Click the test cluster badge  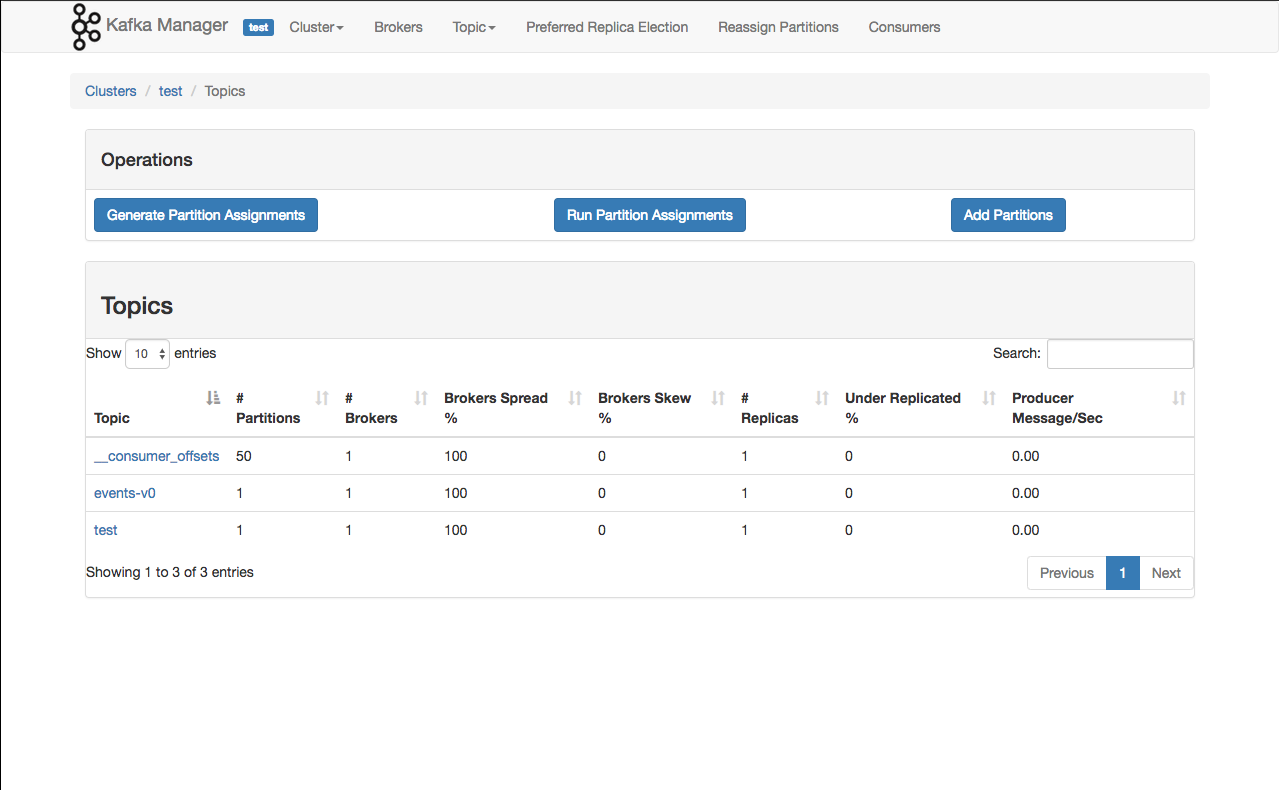point(258,27)
